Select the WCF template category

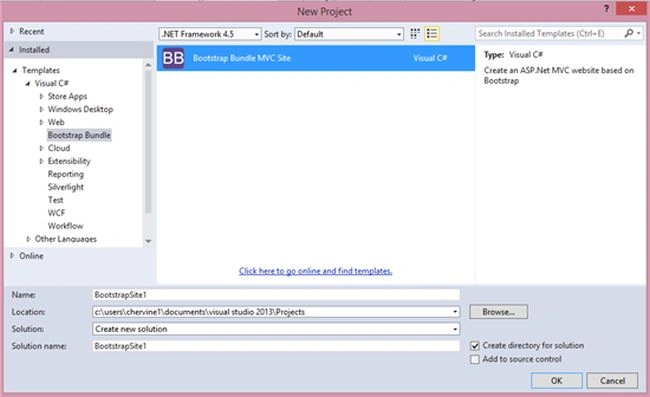pos(56,213)
